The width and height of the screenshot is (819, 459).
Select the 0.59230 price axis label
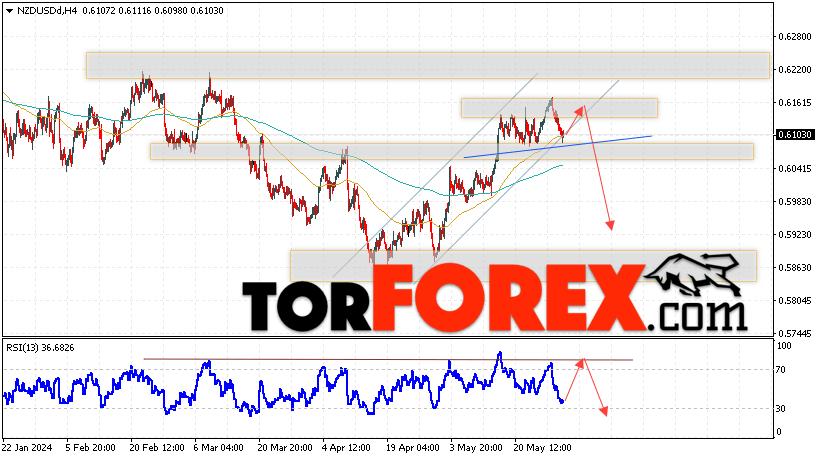[x=794, y=234]
